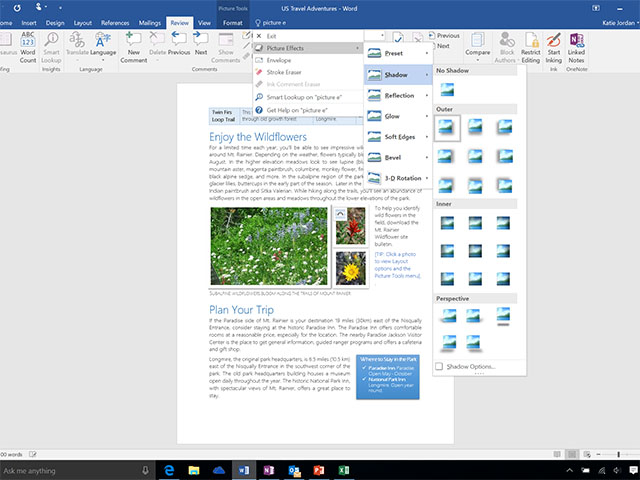Open File Explorer from taskbar

pyautogui.click(x=194, y=470)
